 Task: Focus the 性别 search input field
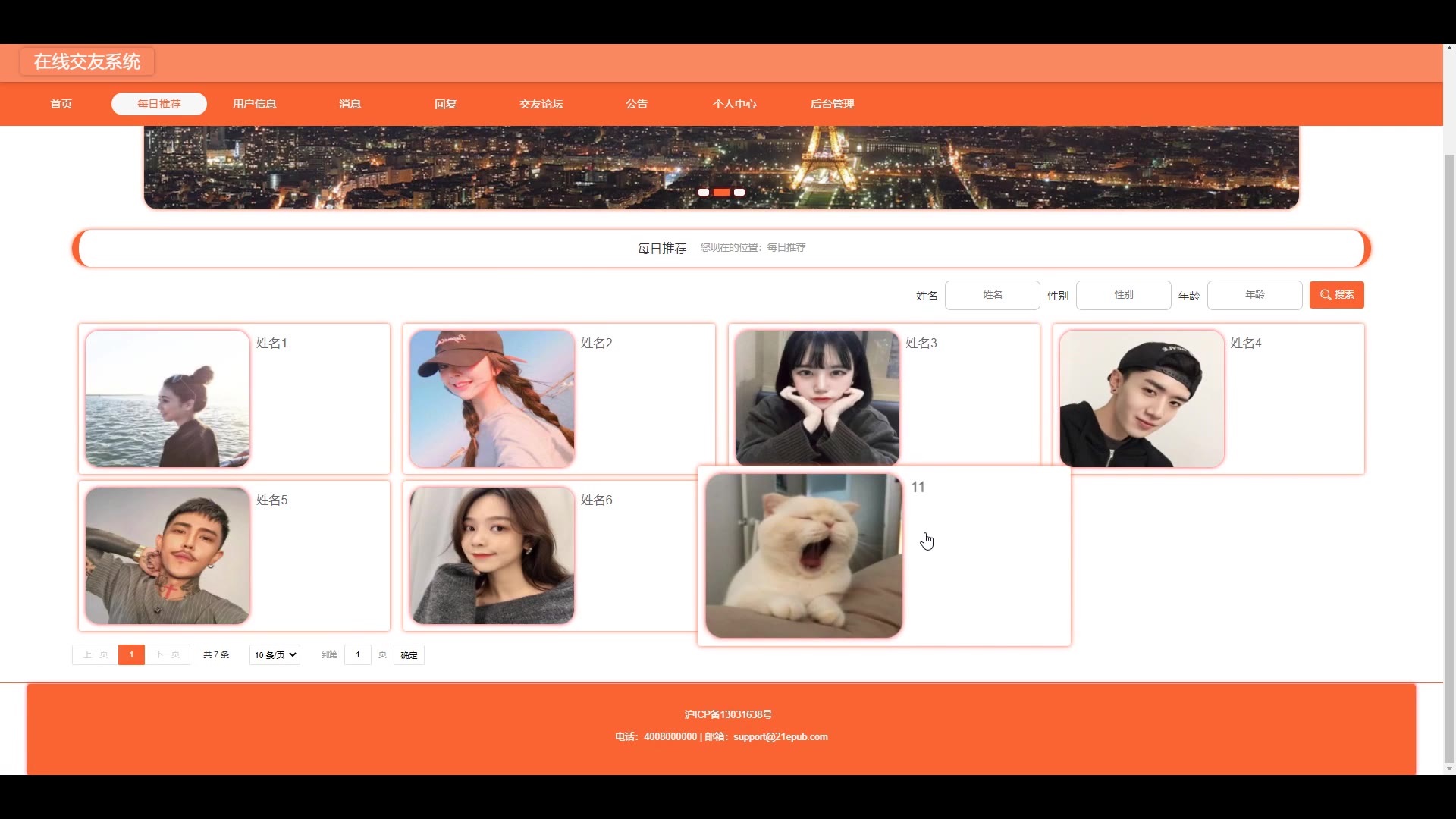click(1124, 295)
